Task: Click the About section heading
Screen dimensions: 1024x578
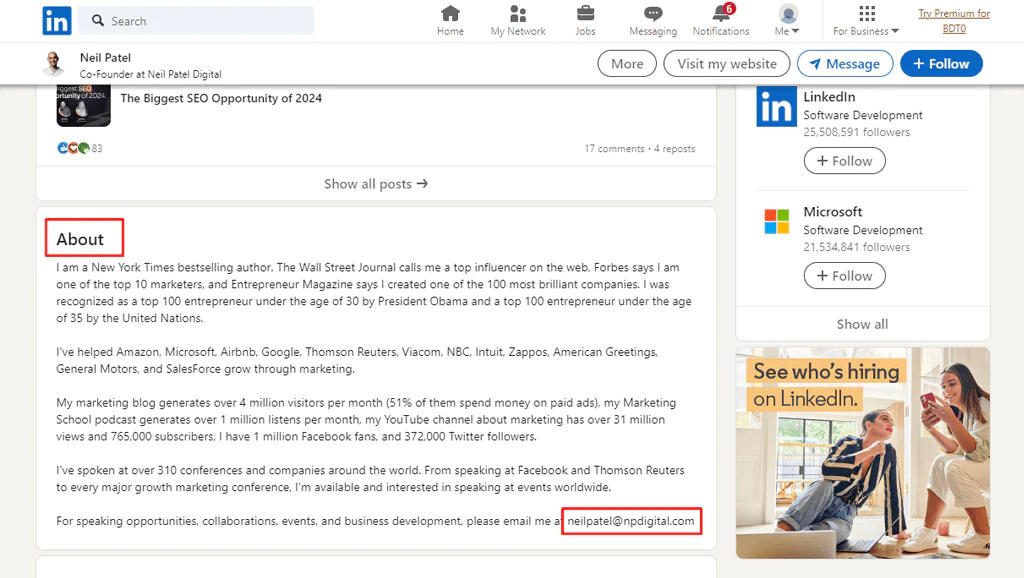Action: pos(80,239)
